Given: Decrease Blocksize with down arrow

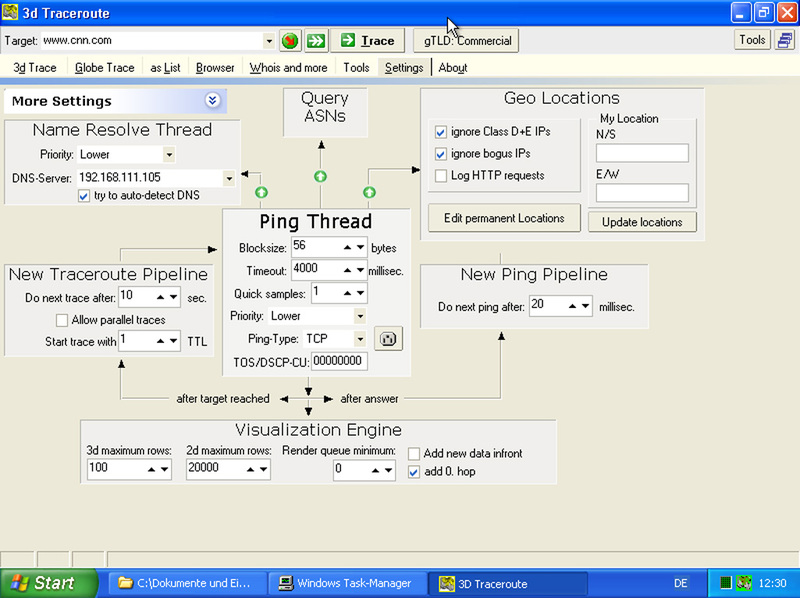Looking at the screenshot, I should (360, 247).
